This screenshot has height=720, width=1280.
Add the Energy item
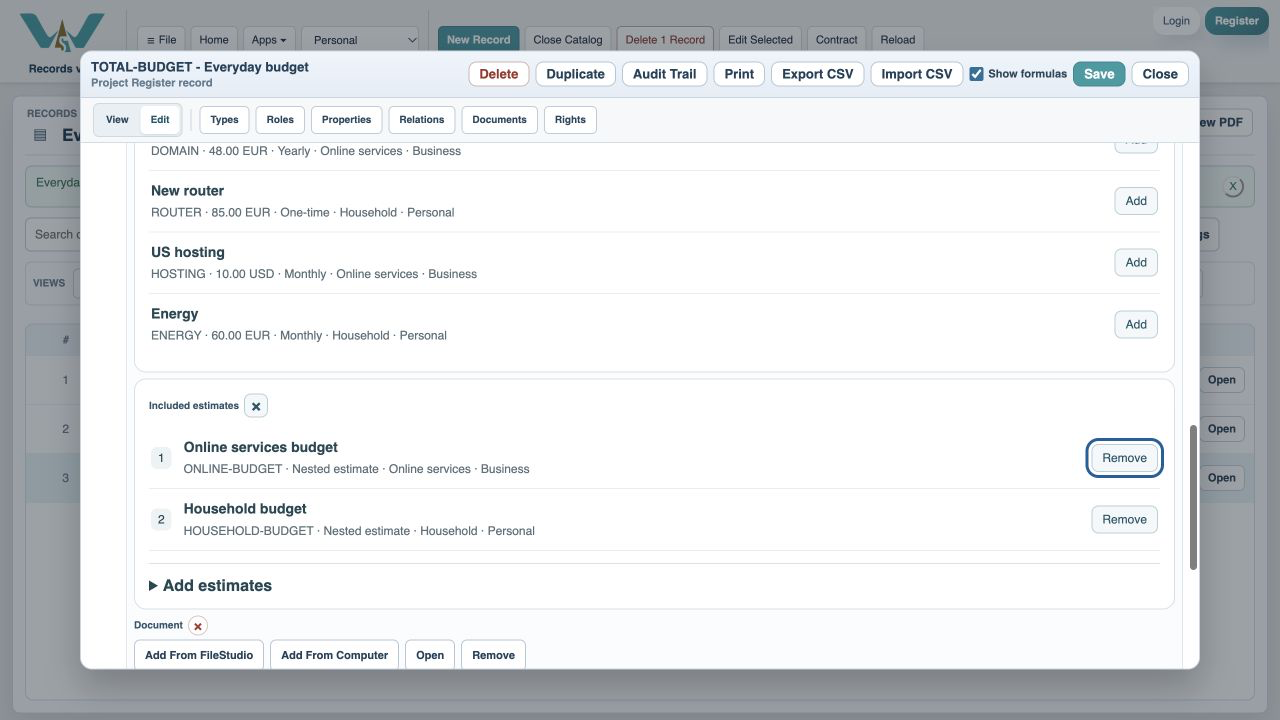click(1136, 325)
